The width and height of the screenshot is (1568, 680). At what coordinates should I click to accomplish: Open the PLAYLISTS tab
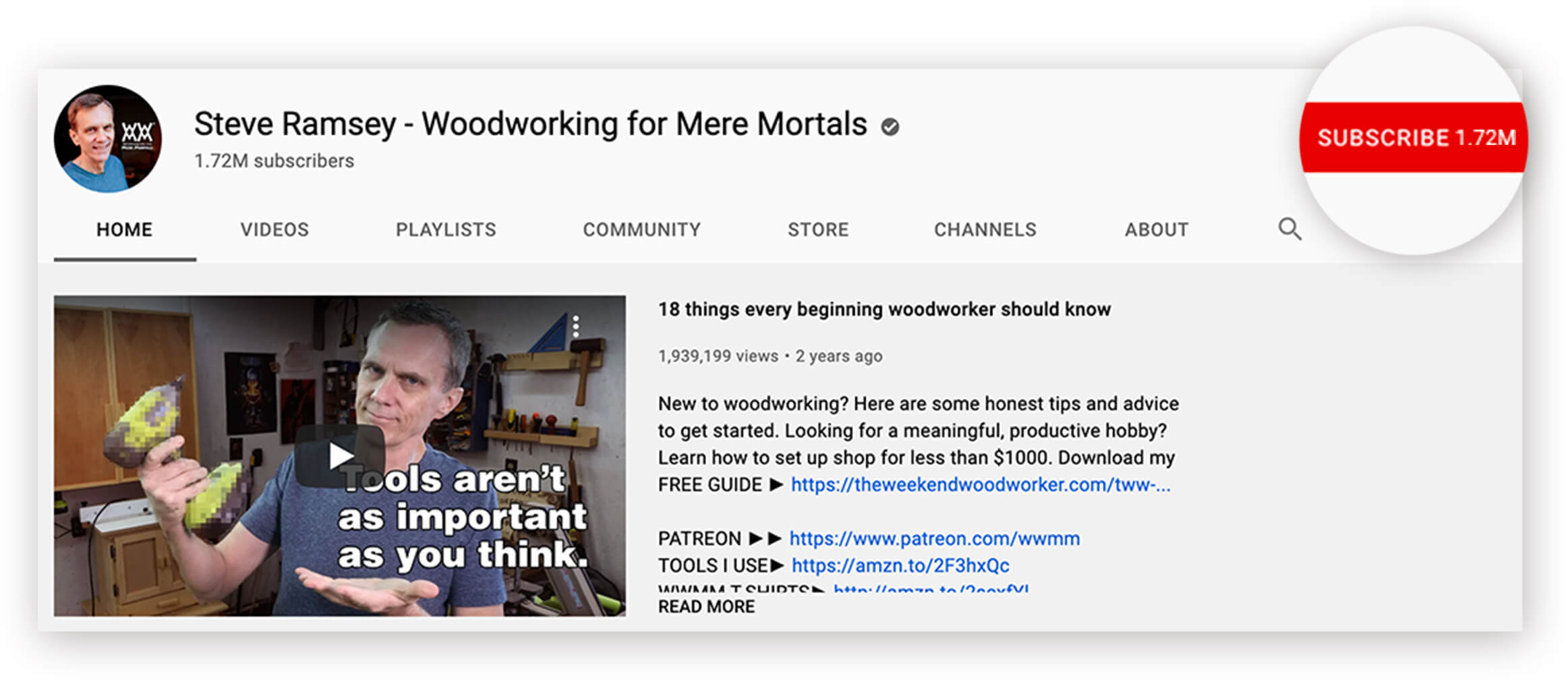coord(446,229)
